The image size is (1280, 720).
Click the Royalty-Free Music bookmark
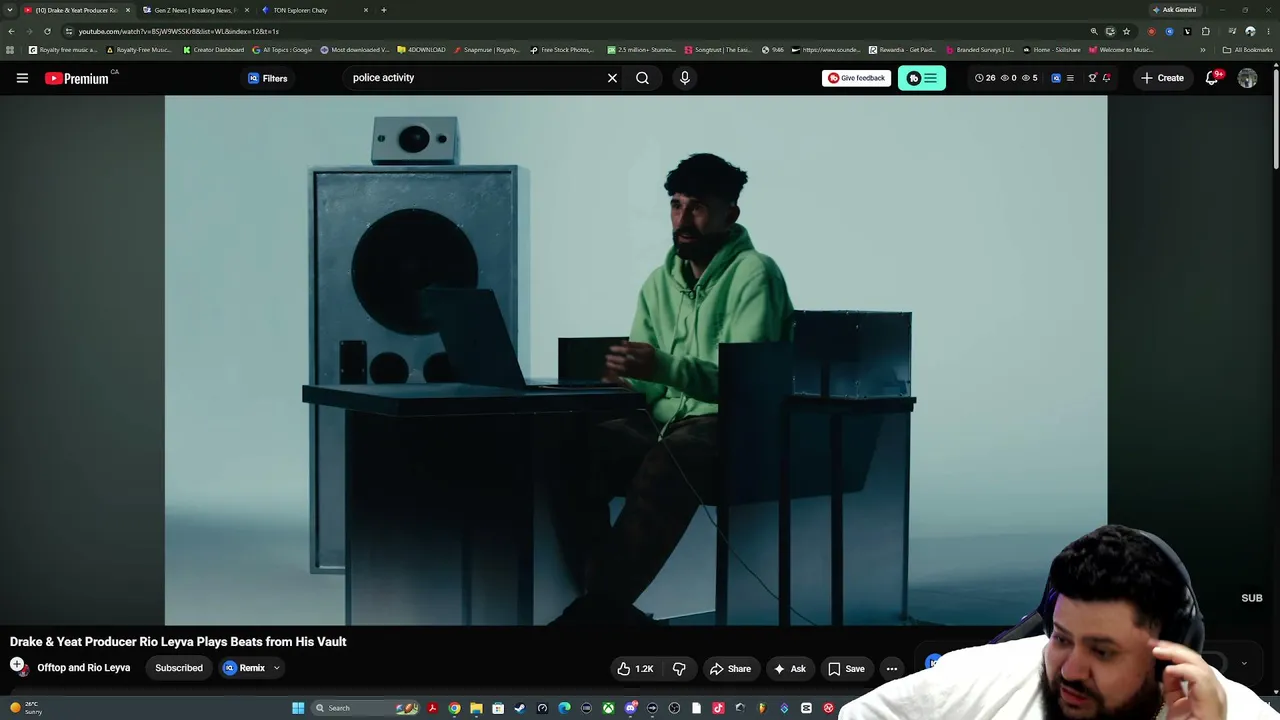click(139, 50)
